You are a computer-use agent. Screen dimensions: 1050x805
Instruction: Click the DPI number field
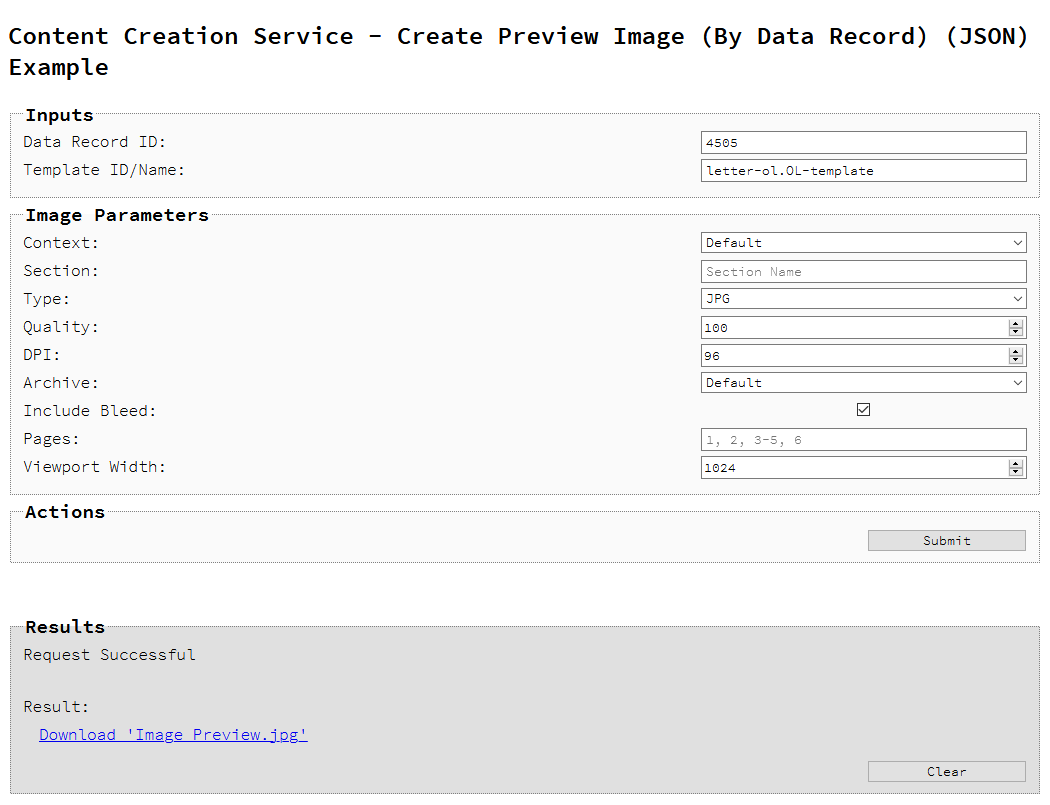tap(863, 356)
